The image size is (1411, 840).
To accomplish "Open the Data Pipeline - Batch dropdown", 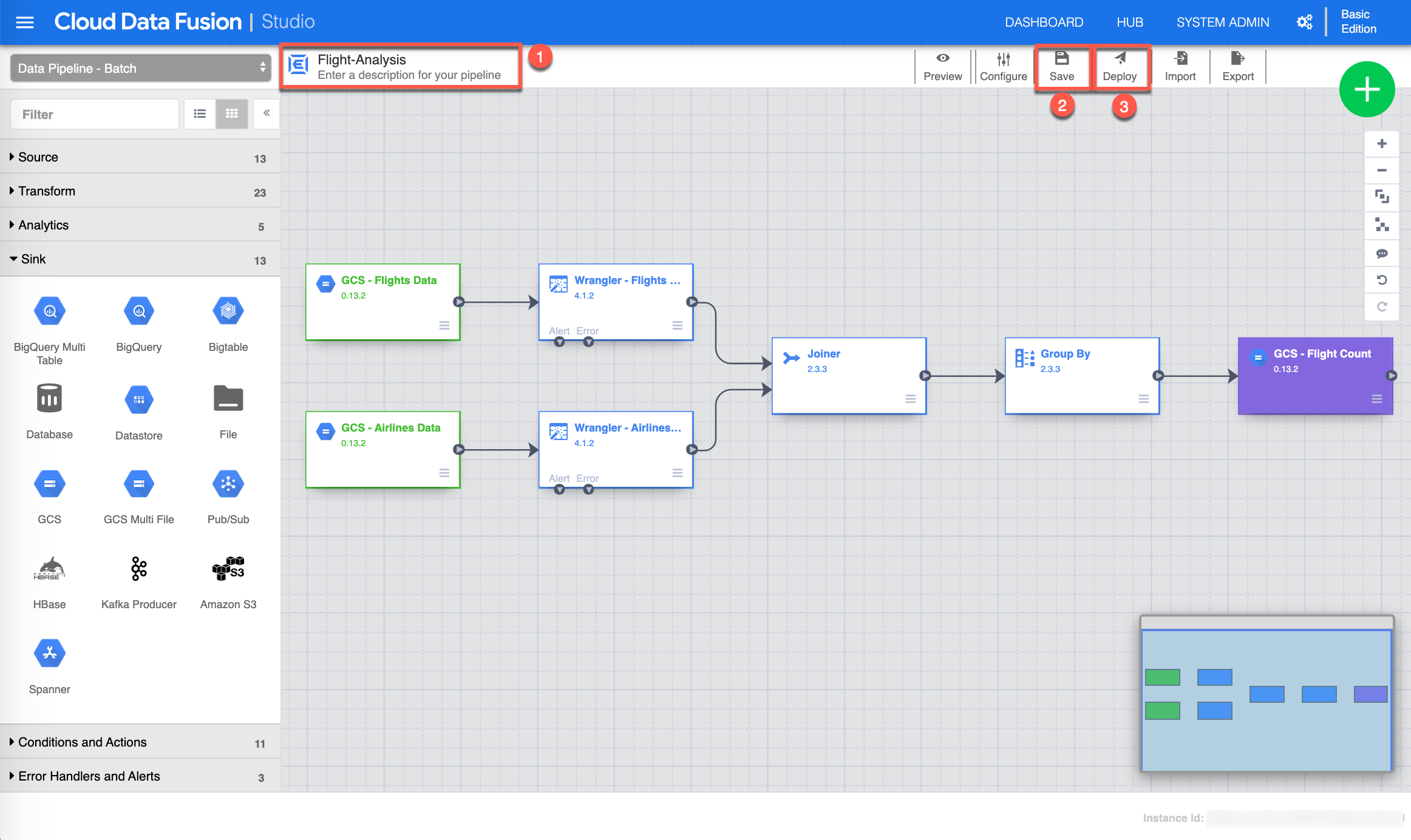I will [141, 68].
